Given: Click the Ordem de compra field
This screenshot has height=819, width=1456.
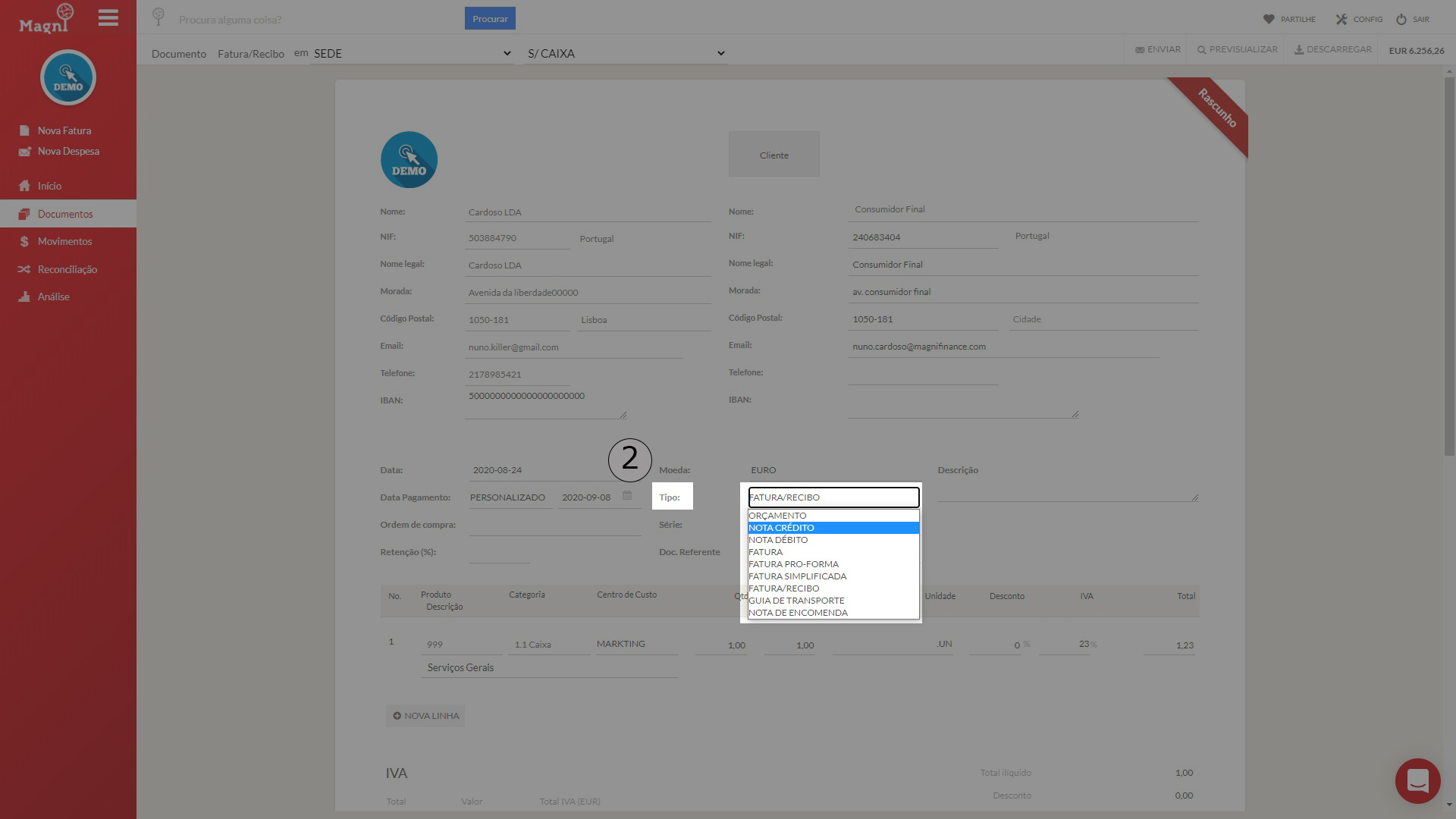Looking at the screenshot, I should (555, 525).
